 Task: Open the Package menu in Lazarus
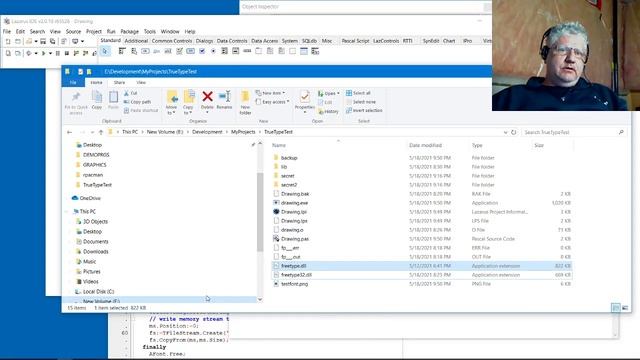(129, 31)
